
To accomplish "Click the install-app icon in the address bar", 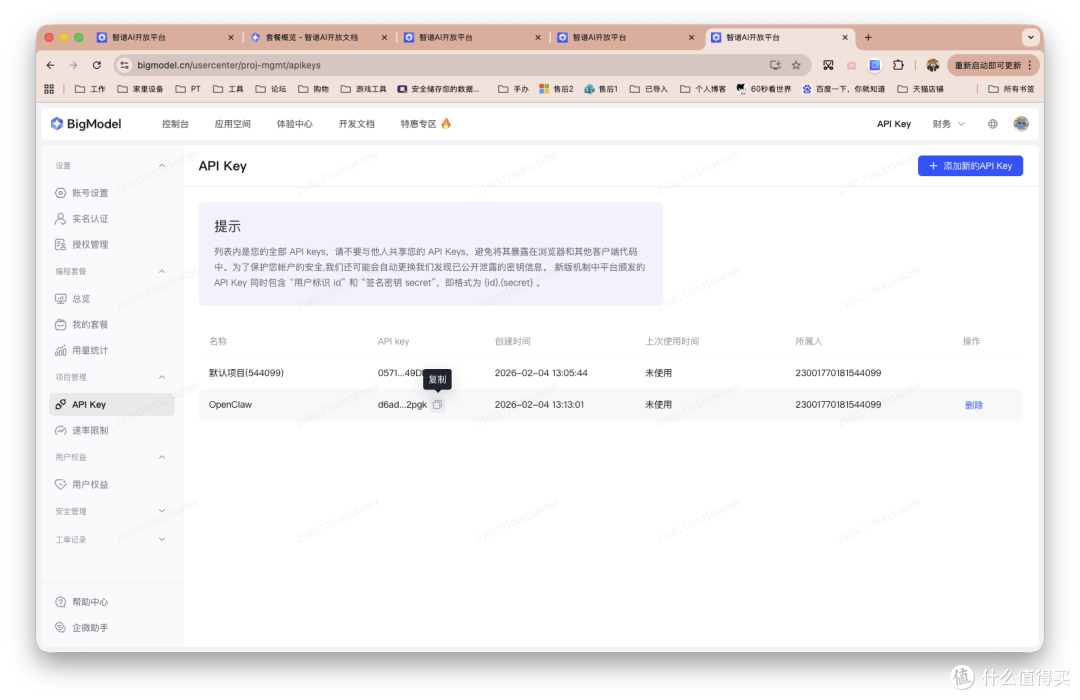I will tap(775, 65).
